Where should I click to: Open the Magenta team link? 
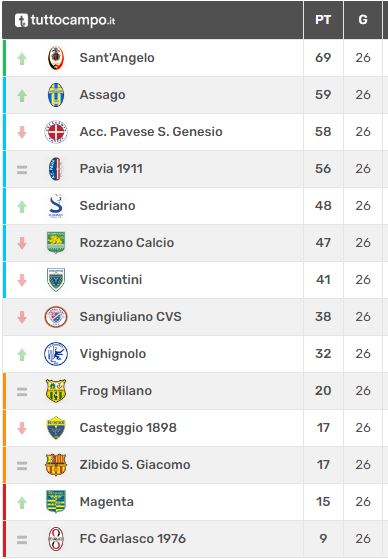tap(107, 502)
